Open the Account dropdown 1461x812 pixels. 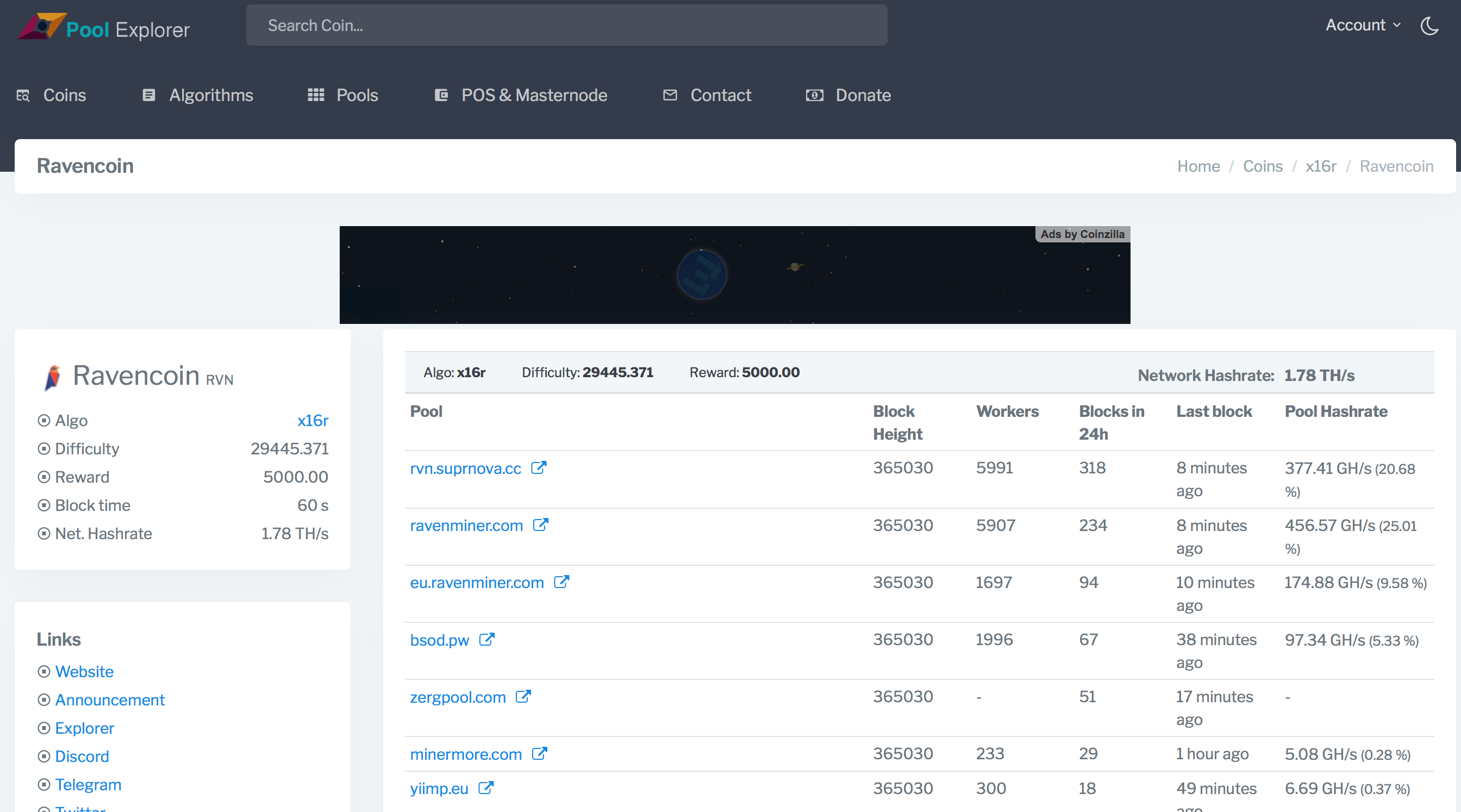1363,25
